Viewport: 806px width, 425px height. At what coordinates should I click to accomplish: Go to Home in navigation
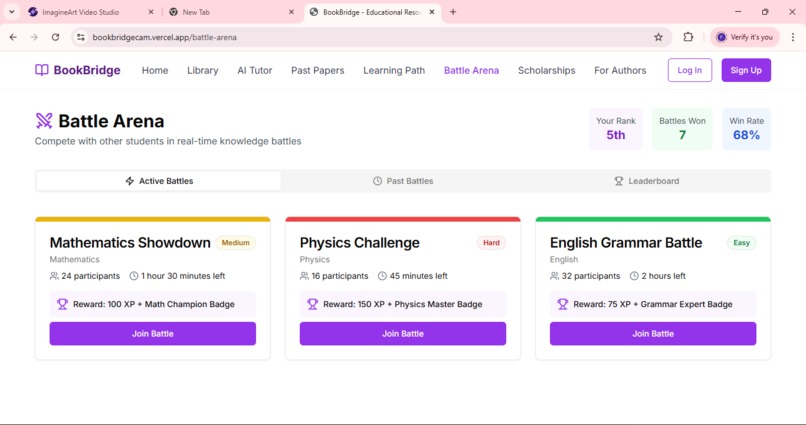coord(155,70)
